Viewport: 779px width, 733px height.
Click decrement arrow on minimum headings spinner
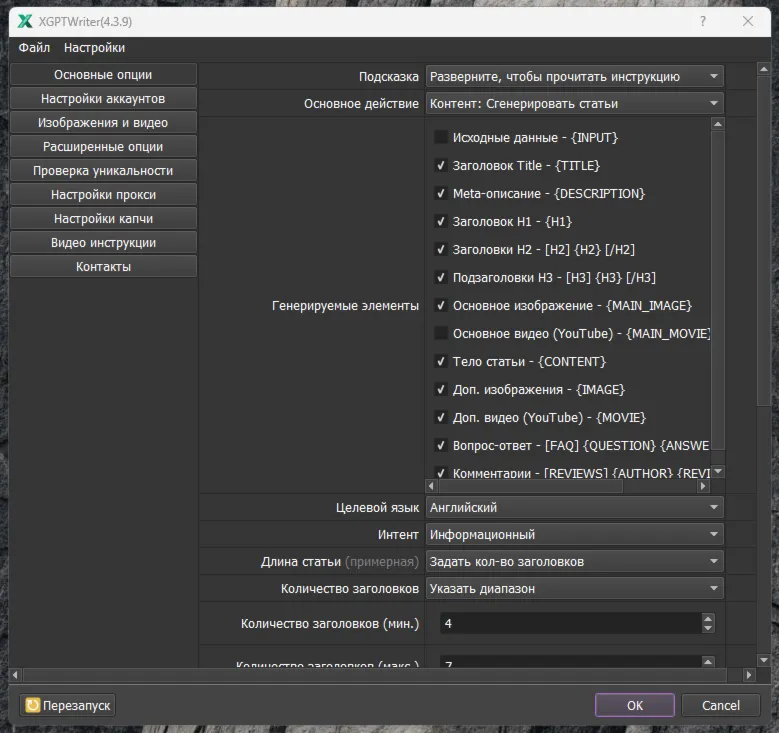[708, 628]
